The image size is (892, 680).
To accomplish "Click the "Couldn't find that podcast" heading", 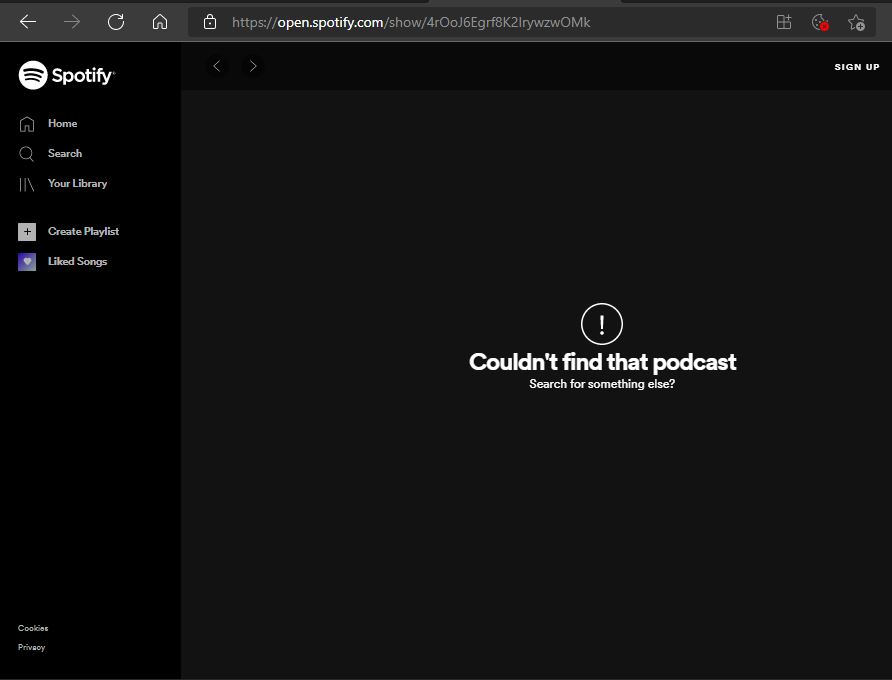I will click(602, 362).
